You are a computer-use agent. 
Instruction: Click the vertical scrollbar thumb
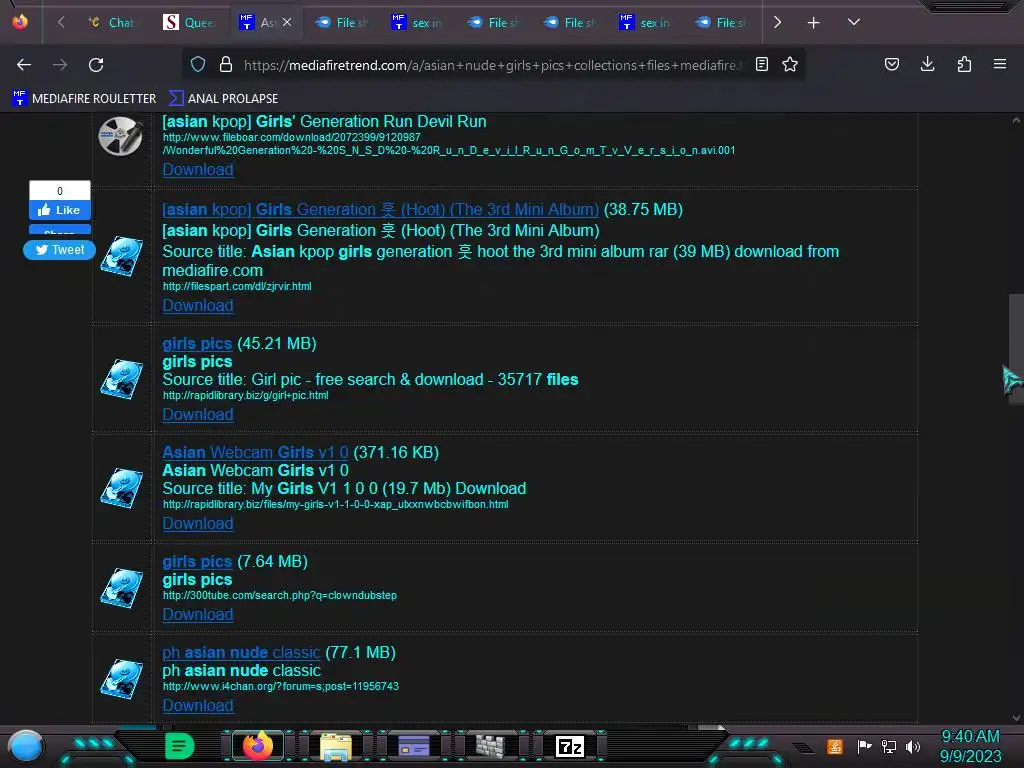(x=1016, y=349)
